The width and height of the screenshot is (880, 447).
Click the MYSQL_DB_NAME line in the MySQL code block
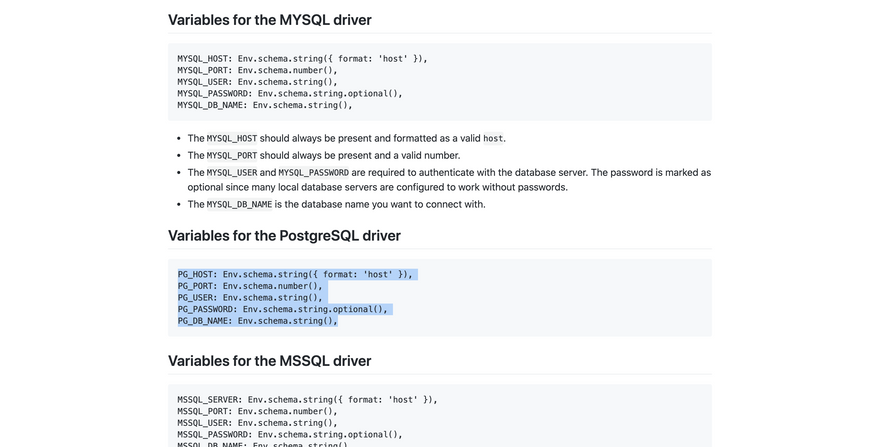click(x=264, y=105)
